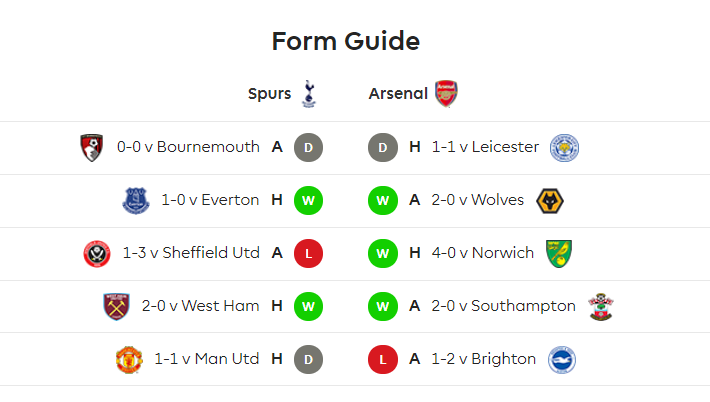The width and height of the screenshot is (710, 402).
Task: Click the Spurs team name heading
Action: (x=269, y=94)
